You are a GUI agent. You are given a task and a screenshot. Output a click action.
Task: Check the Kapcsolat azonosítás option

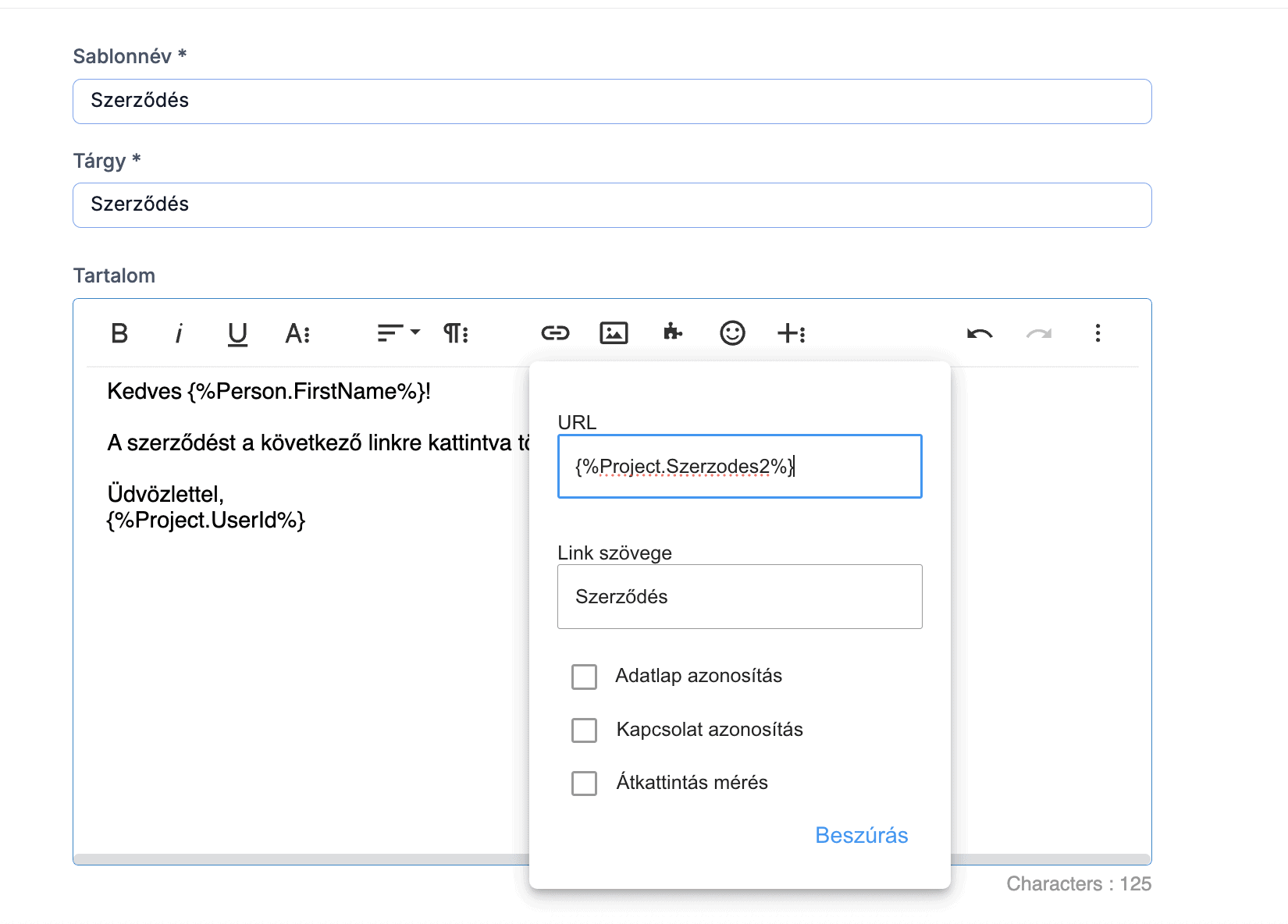584,730
